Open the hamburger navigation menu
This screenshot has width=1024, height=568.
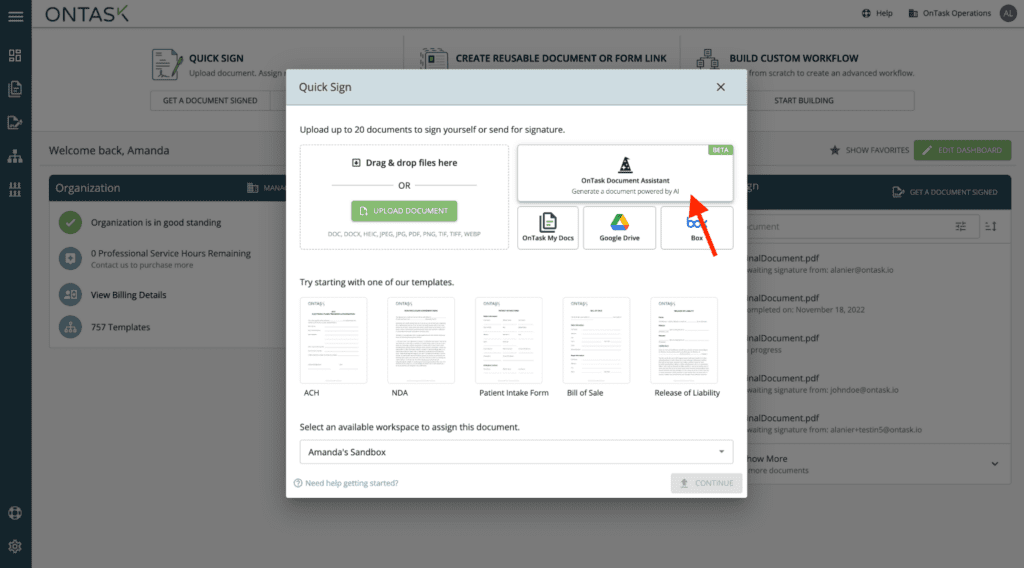point(15,16)
